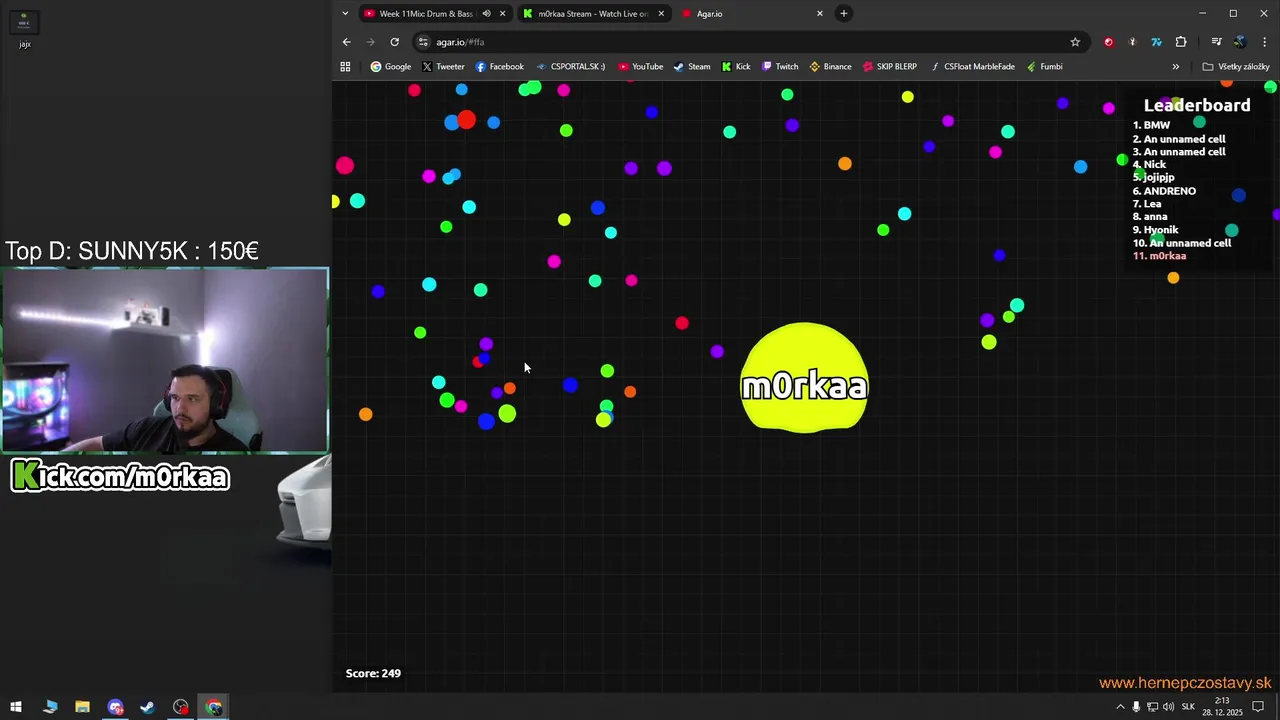The width and height of the screenshot is (1280, 720).
Task: Click the m0rkaa yellow player cell
Action: [804, 378]
